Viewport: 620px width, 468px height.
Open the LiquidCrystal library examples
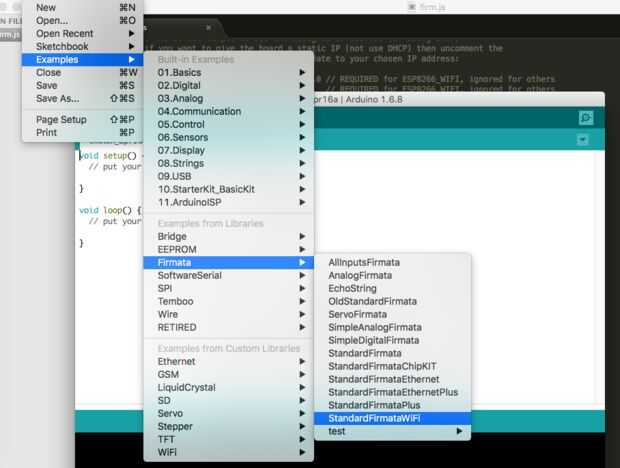pos(229,387)
